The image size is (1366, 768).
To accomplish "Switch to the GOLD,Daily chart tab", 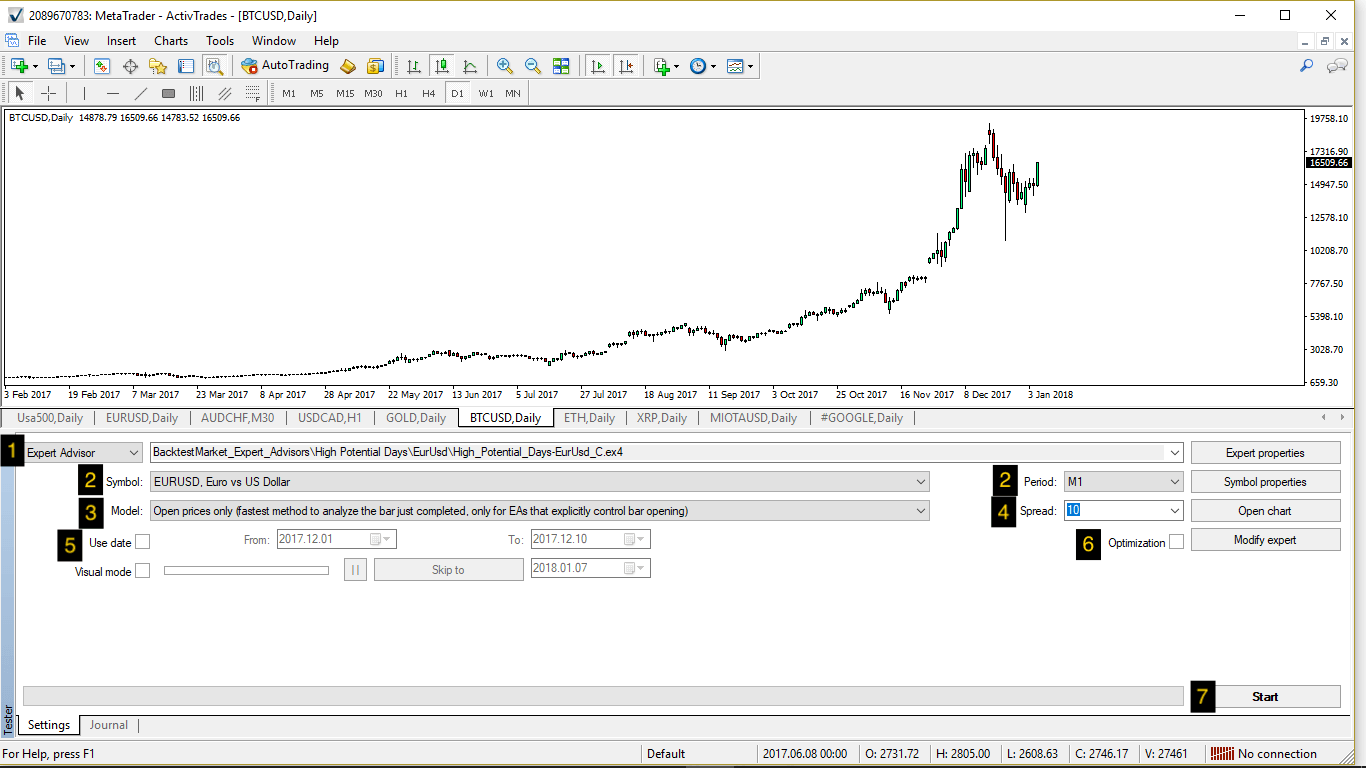I will click(415, 418).
